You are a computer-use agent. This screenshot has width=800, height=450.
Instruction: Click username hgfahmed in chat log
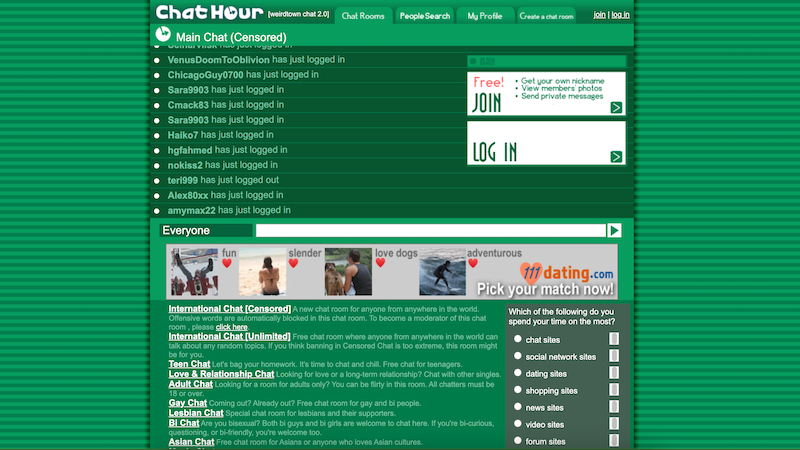(190, 150)
